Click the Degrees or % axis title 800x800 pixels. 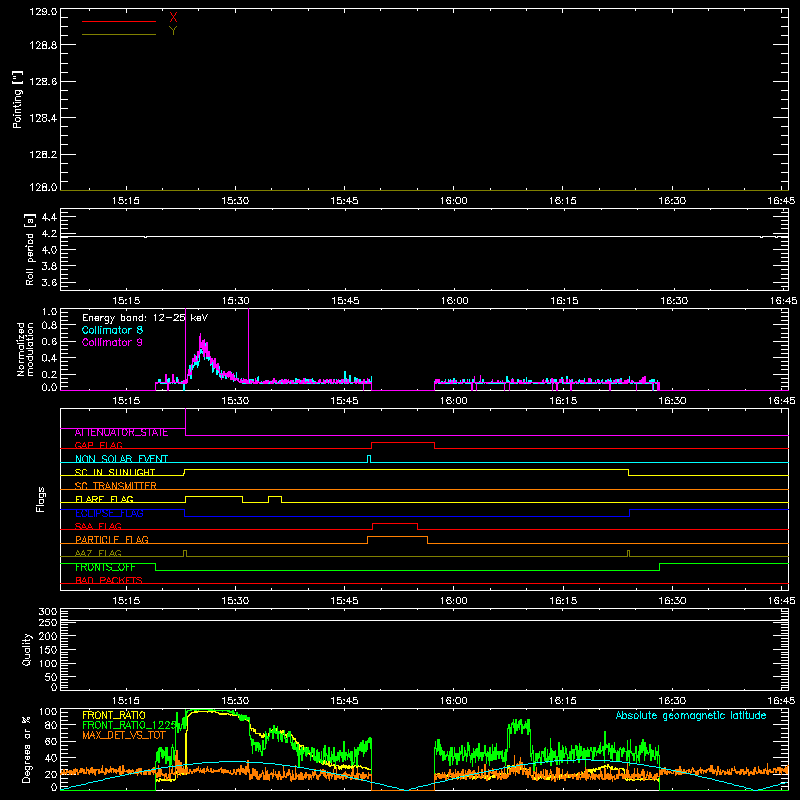[26, 749]
